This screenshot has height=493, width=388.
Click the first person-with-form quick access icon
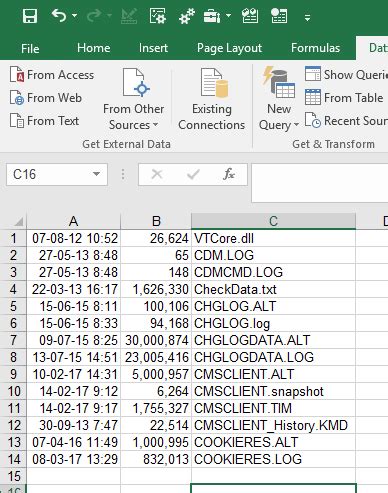tap(250, 16)
